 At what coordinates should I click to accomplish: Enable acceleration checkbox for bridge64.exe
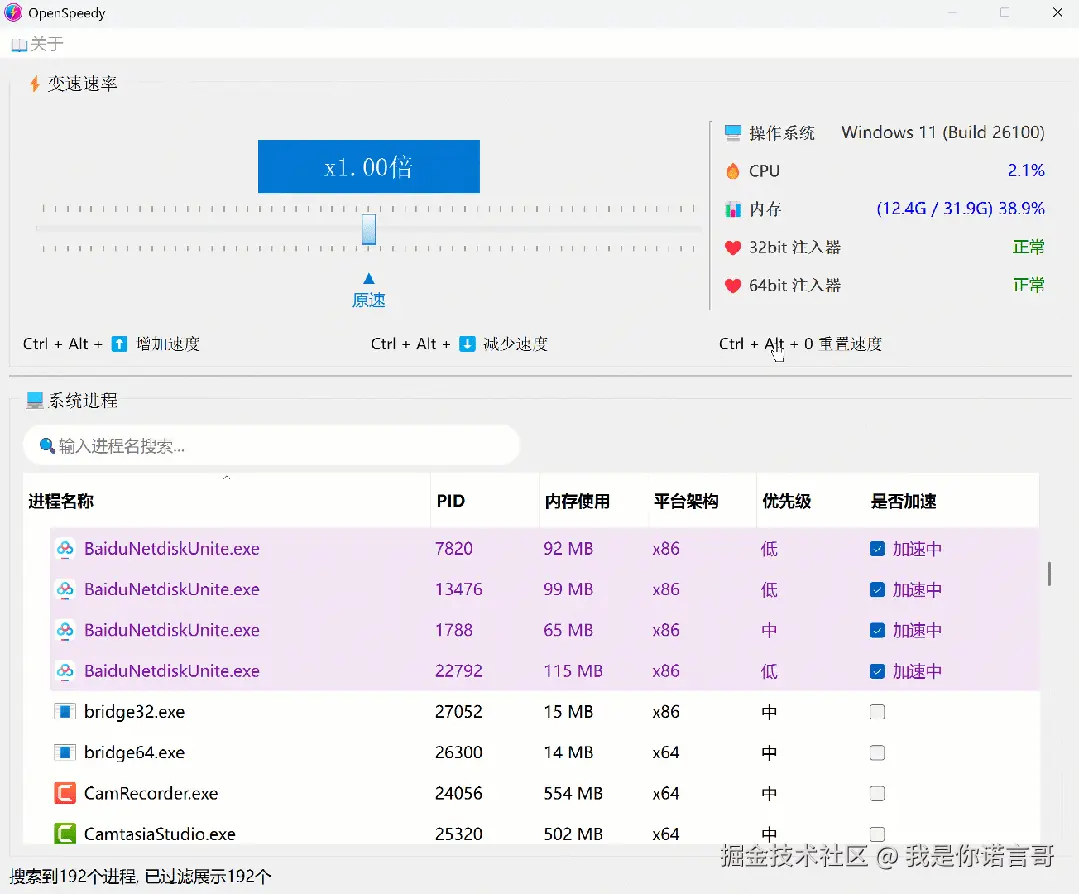click(877, 752)
